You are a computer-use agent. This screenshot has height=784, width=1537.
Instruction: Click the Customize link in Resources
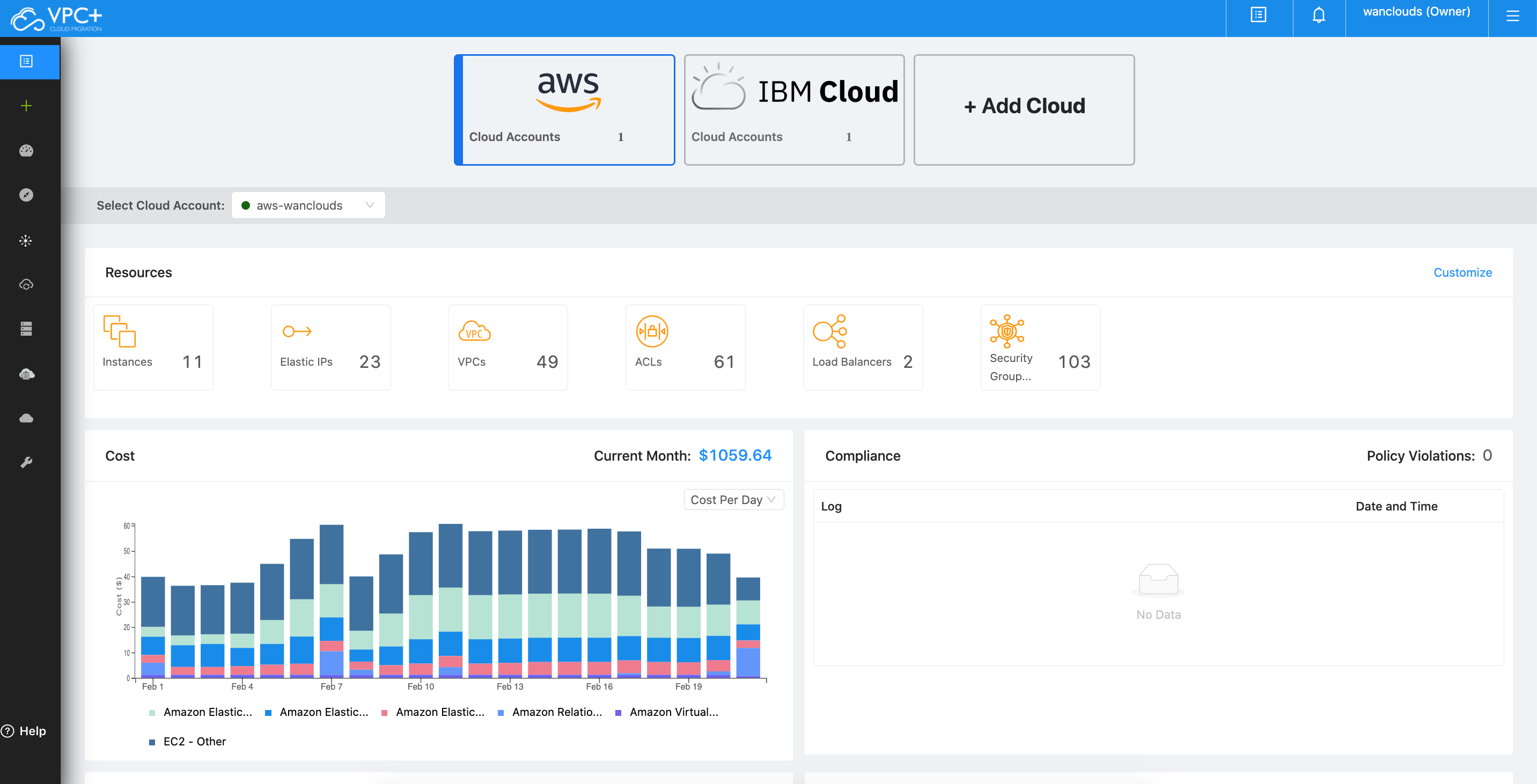point(1462,272)
